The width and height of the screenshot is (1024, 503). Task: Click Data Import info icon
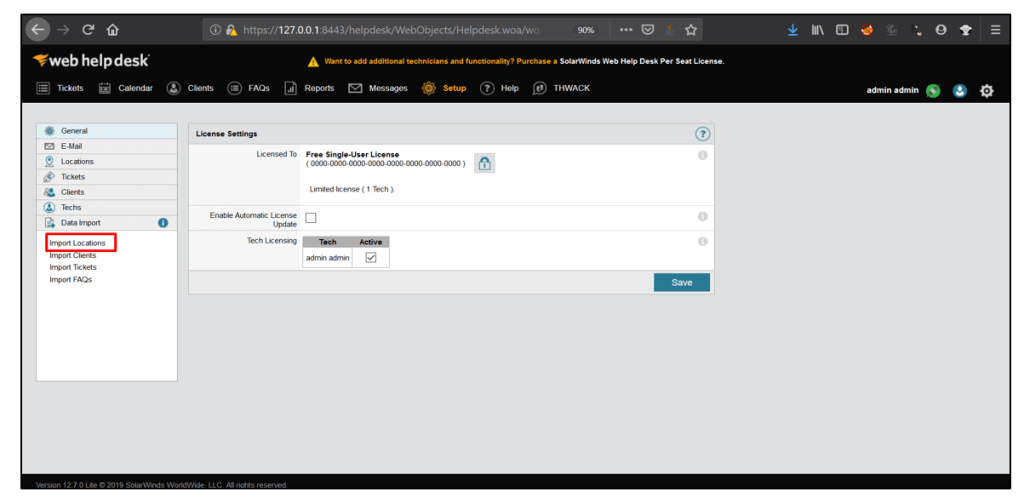[x=163, y=223]
